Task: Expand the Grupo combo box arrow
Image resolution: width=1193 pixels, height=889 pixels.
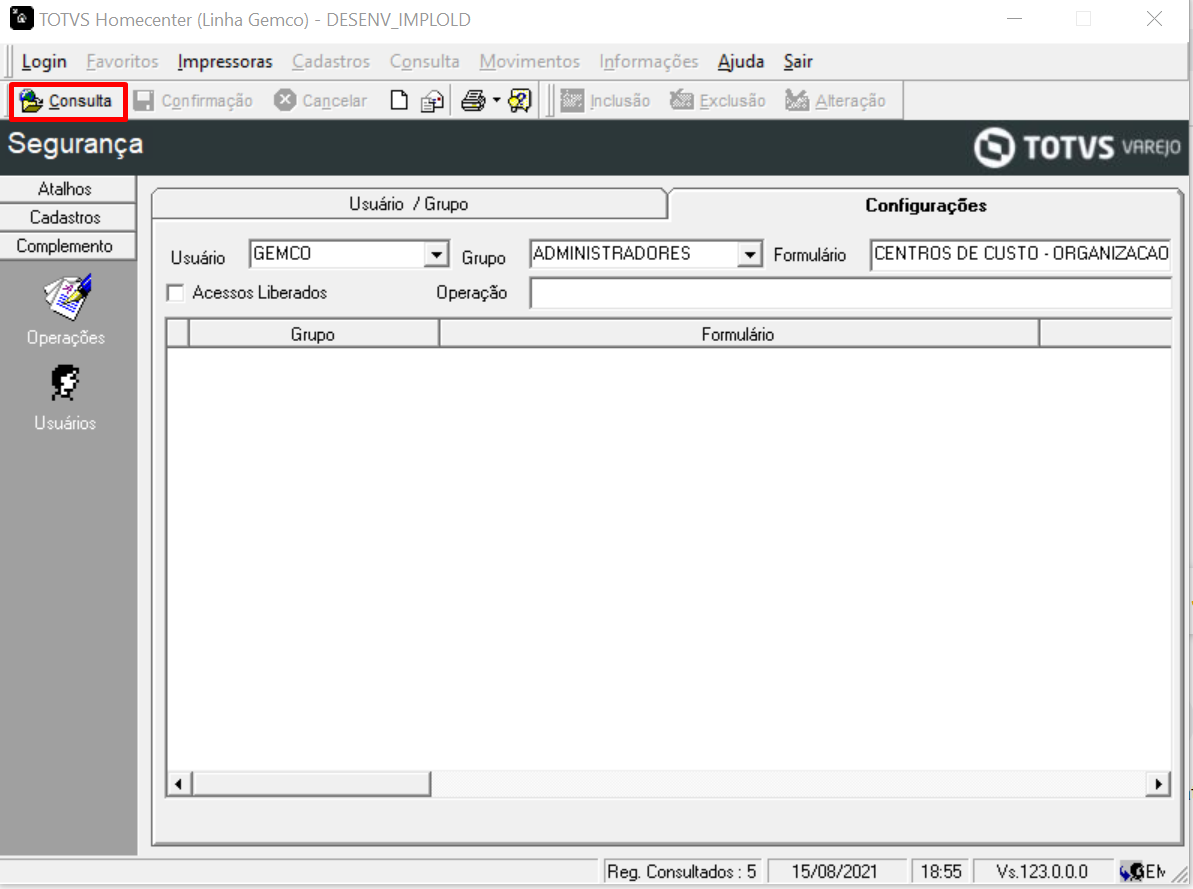Action: click(749, 254)
